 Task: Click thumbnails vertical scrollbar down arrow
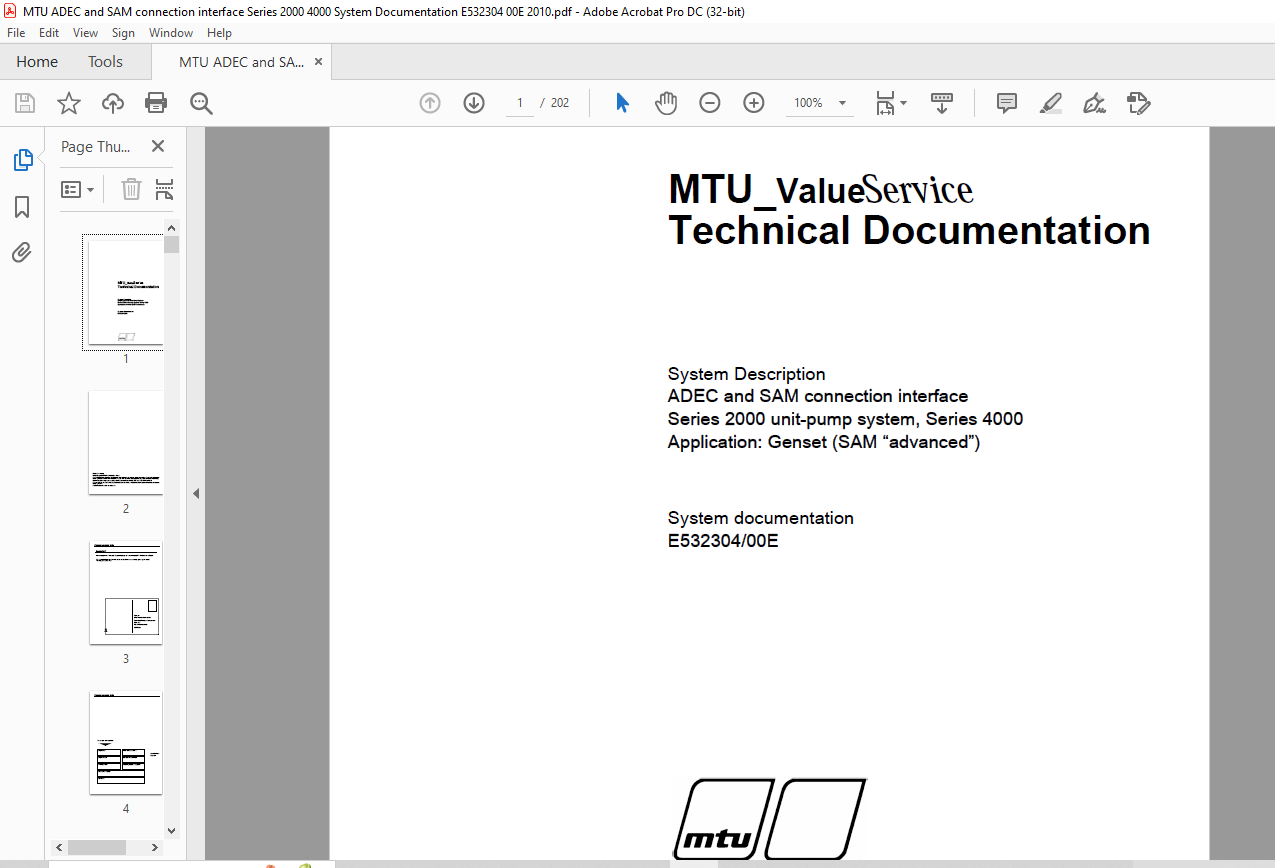point(171,830)
